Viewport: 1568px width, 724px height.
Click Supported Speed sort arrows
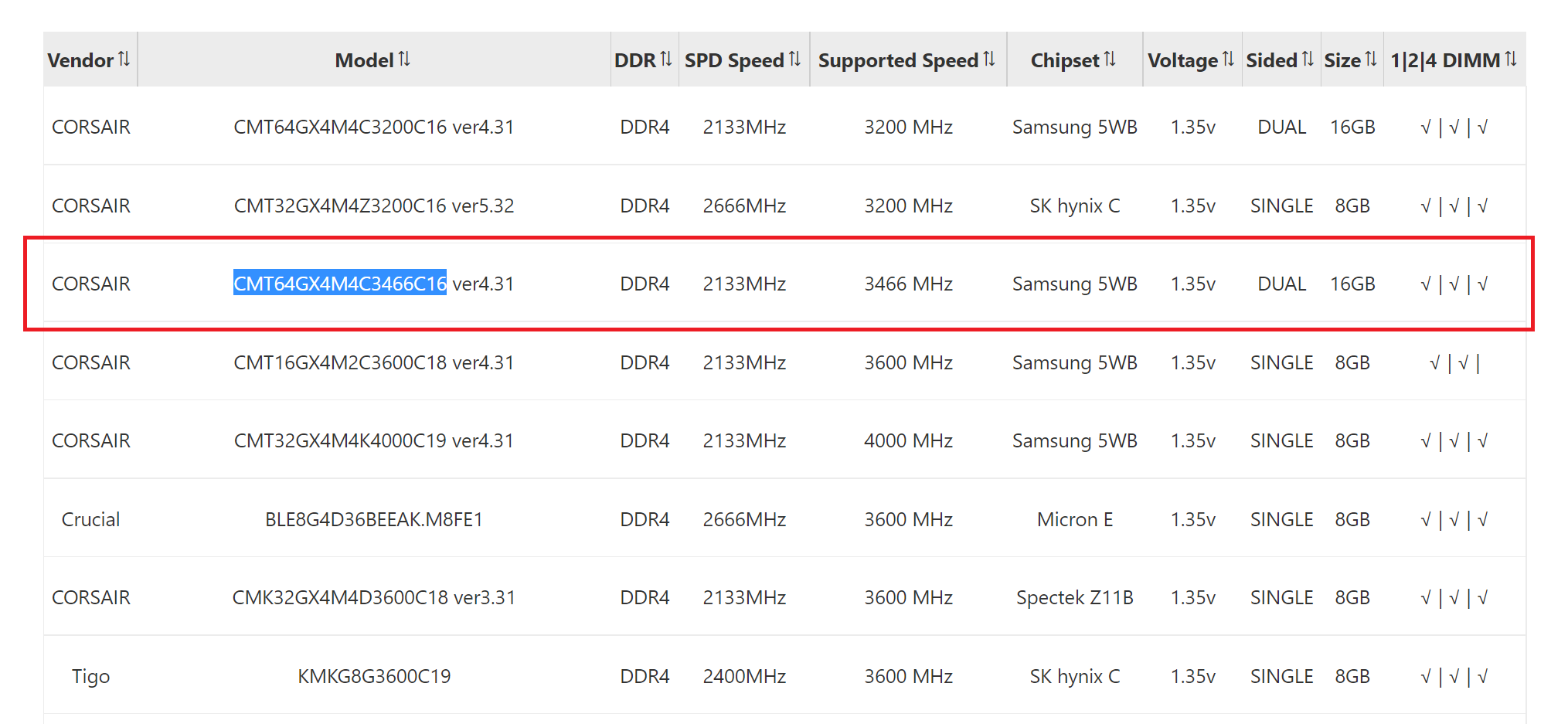click(x=989, y=59)
